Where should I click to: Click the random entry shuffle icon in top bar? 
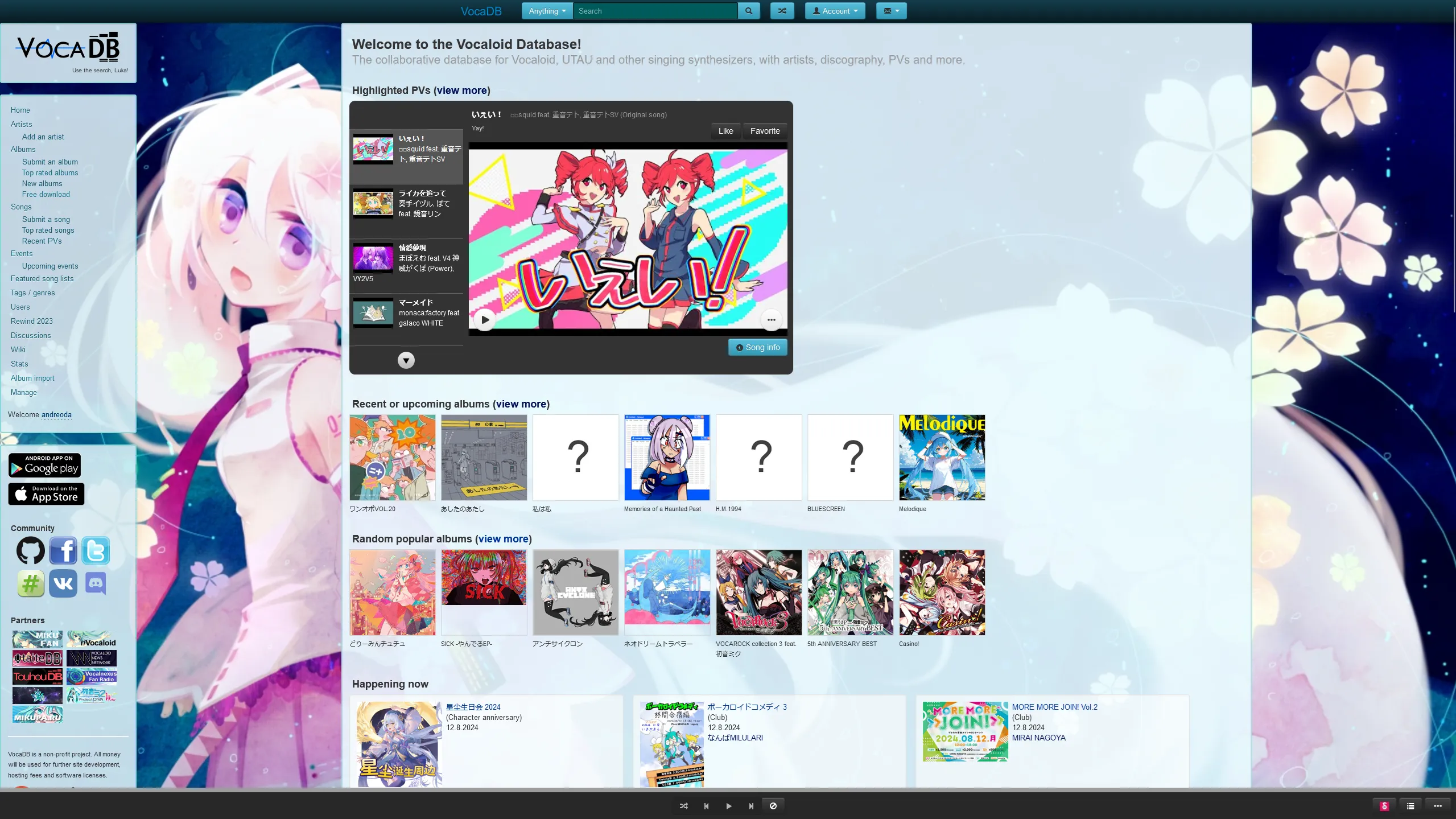(x=782, y=11)
